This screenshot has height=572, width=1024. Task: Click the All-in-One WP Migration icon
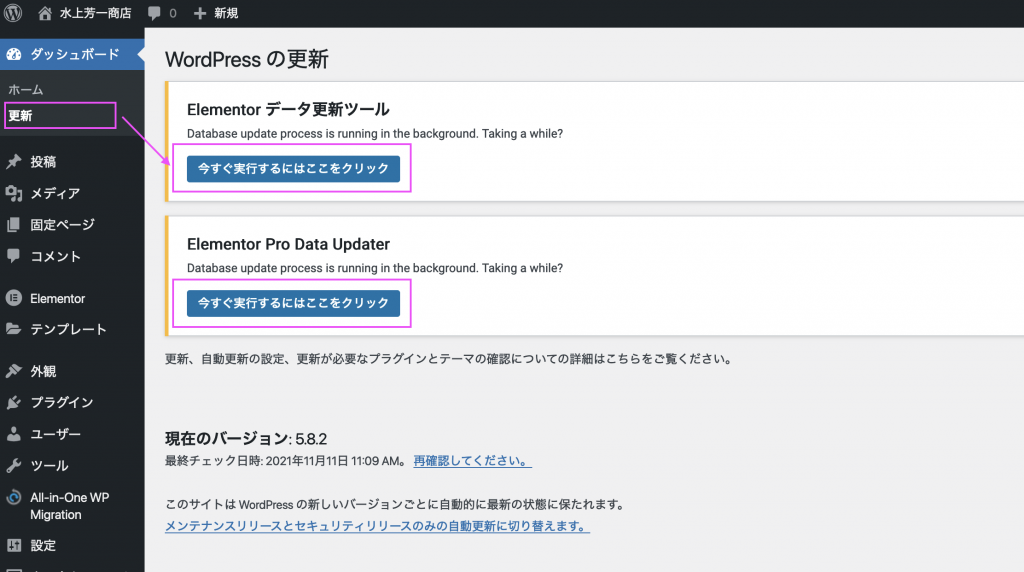click(x=14, y=498)
